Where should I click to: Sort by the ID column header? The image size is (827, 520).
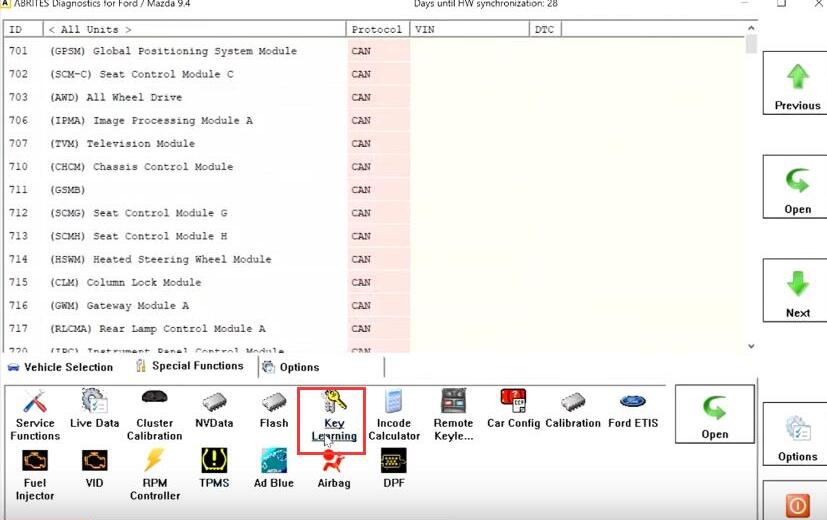pyautogui.click(x=23, y=30)
